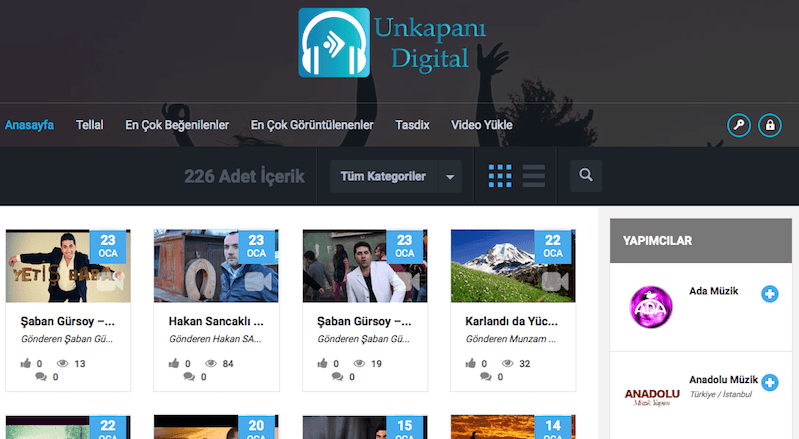Click Türkiye / İstanbul location text
799x439 pixels.
click(721, 395)
